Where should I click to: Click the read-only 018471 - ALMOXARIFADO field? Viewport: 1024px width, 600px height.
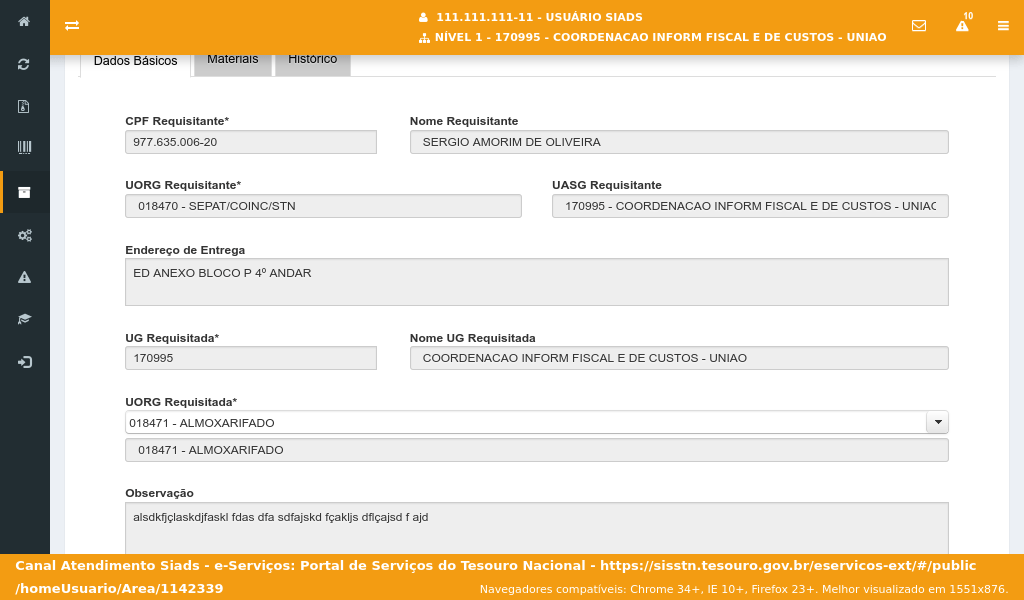coord(537,450)
